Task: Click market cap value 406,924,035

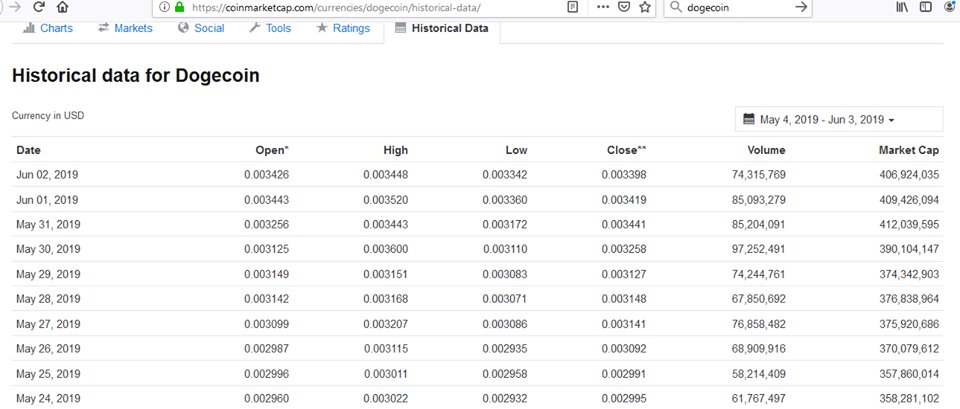Action: click(908, 175)
